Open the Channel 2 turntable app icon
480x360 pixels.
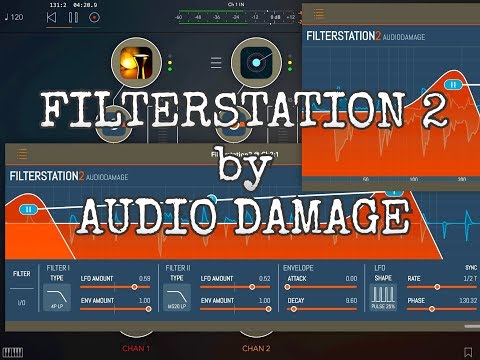(256, 63)
